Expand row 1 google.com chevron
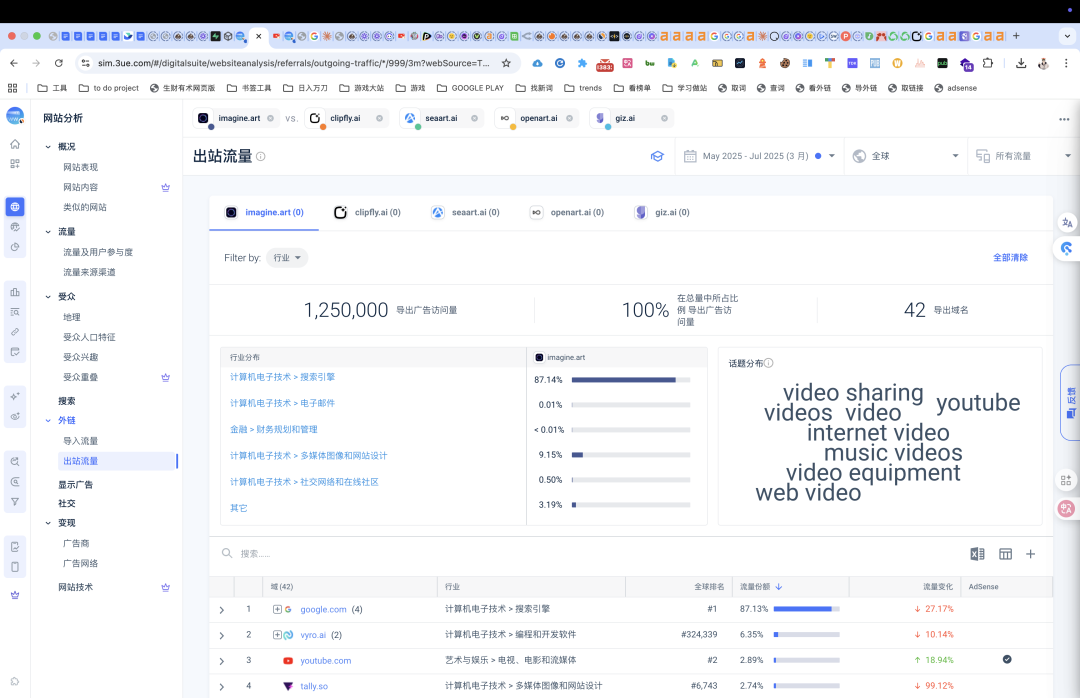1080x698 pixels. pyautogui.click(x=222, y=610)
